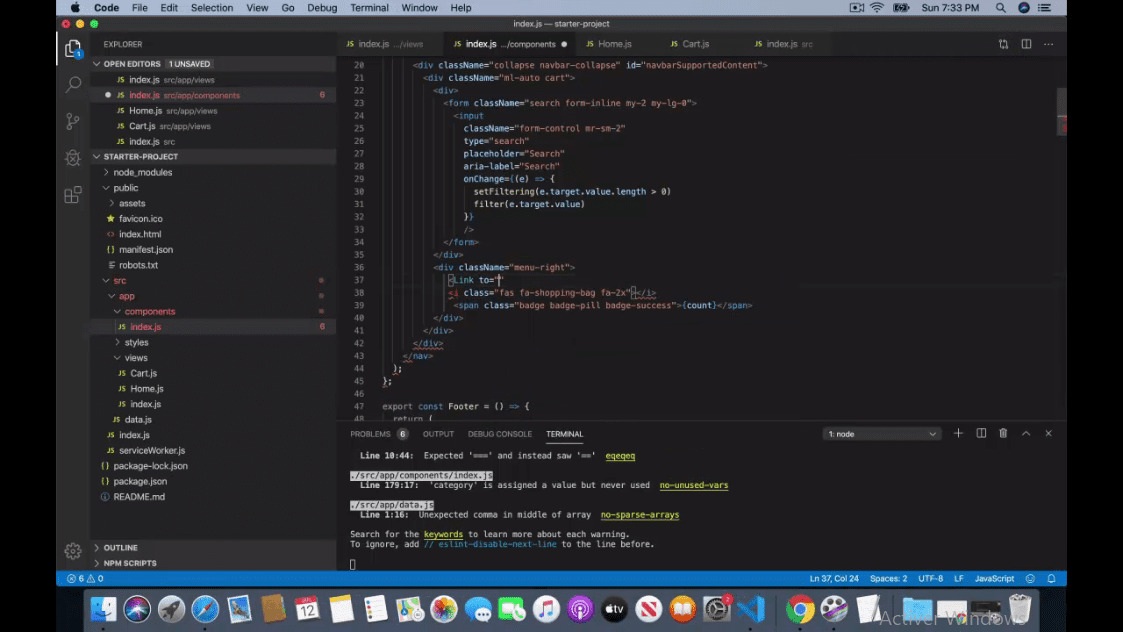Open the 1: node terminal dropdown
This screenshot has height=632, width=1123.
[x=880, y=433]
